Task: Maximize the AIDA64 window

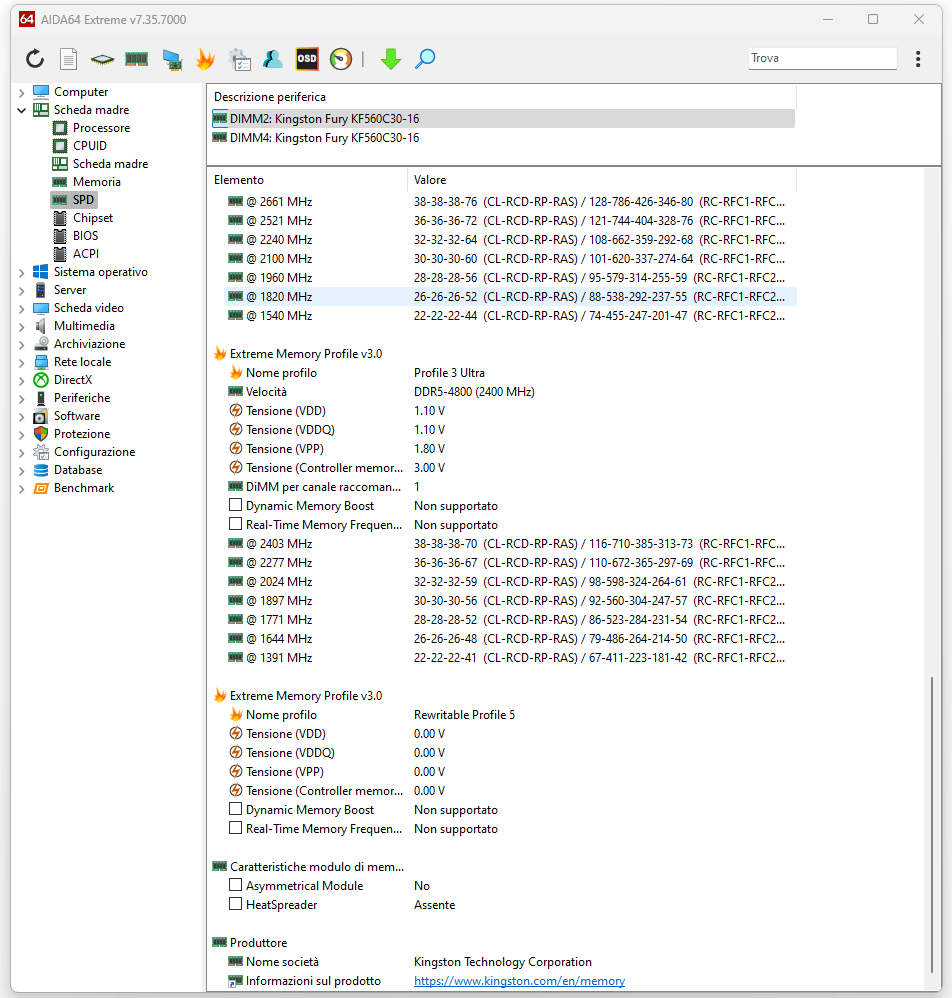Action: (873, 19)
